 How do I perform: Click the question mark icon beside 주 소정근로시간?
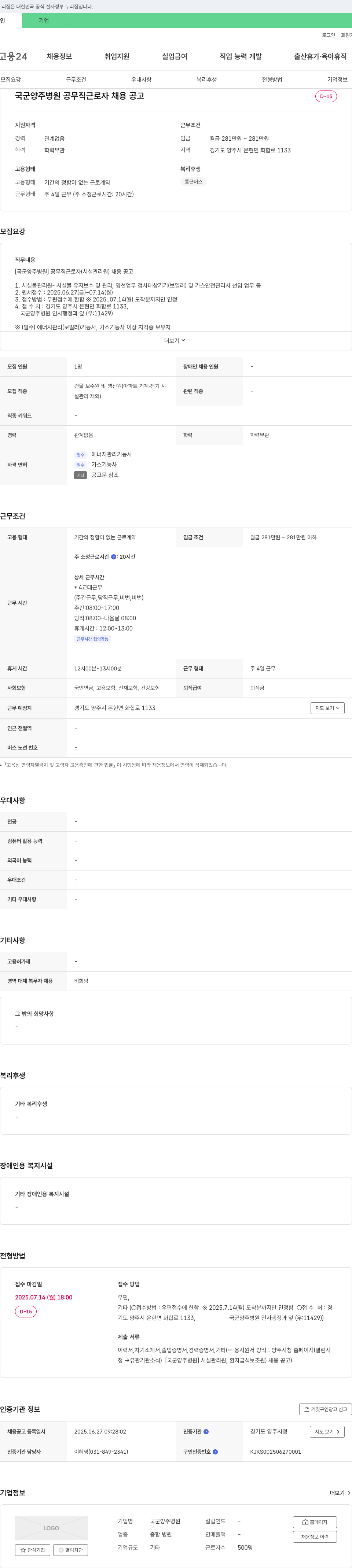tap(113, 557)
